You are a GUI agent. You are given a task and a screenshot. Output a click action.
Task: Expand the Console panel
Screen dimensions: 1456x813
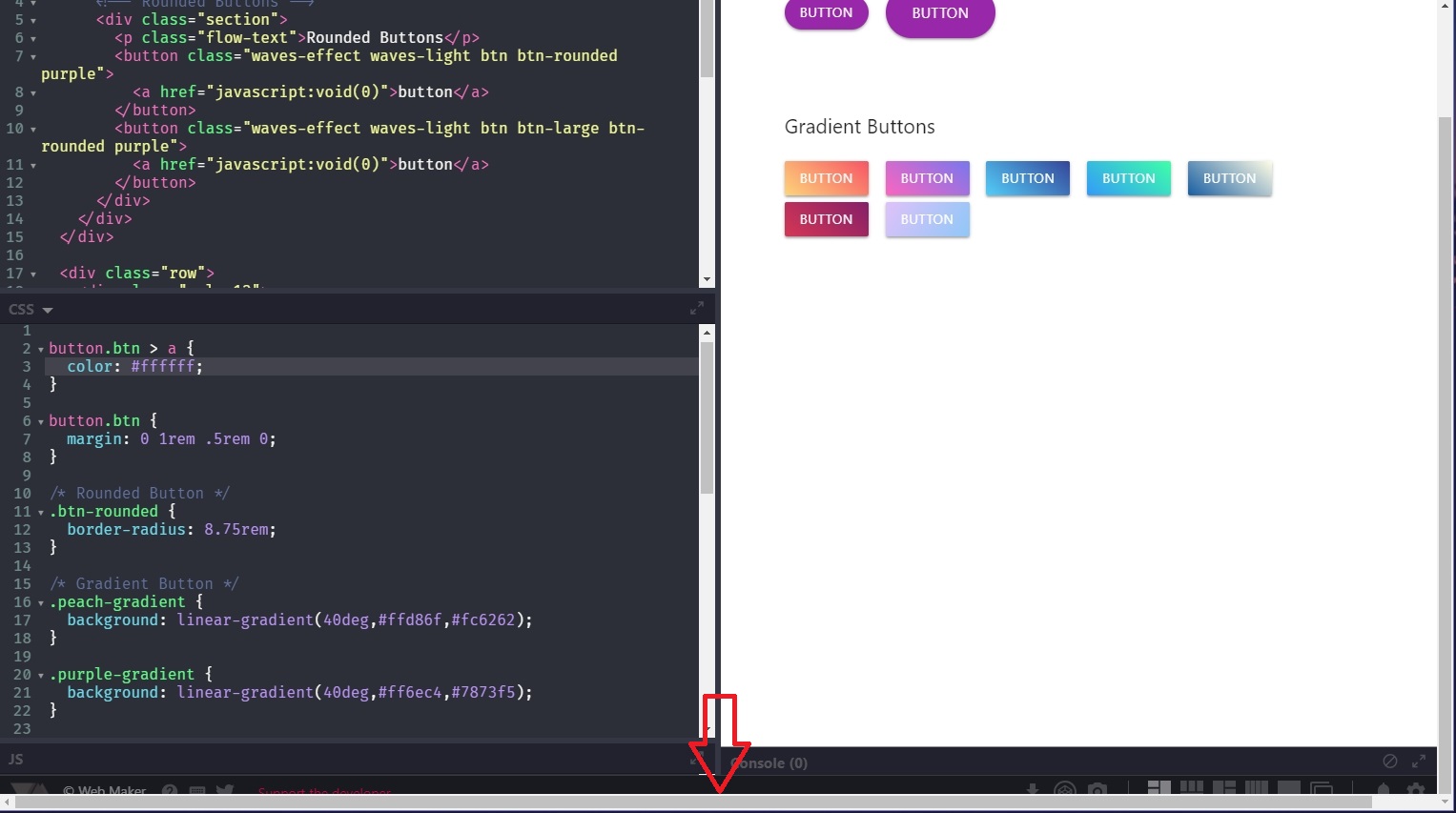(1419, 761)
